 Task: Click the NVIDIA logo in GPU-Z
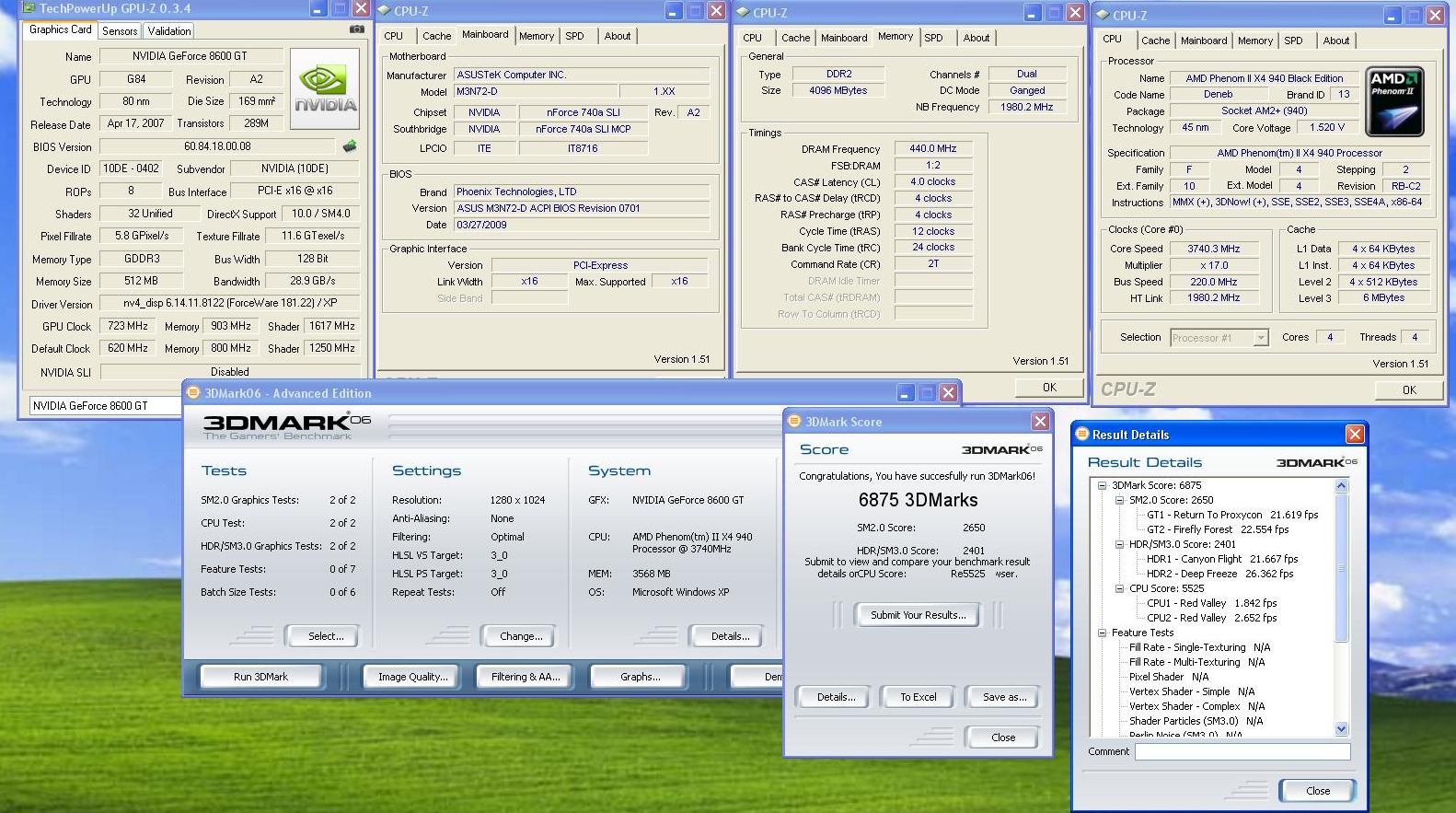pyautogui.click(x=325, y=87)
